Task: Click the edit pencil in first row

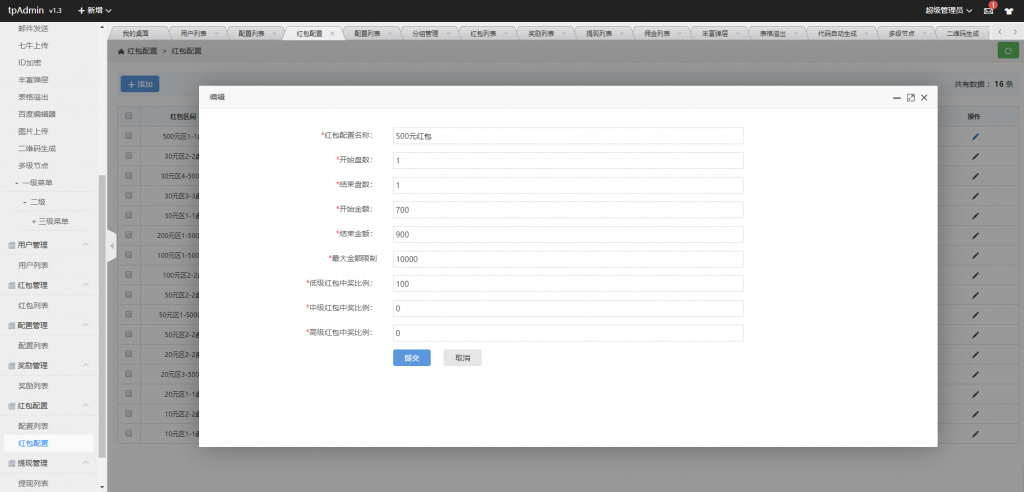Action: click(975, 136)
